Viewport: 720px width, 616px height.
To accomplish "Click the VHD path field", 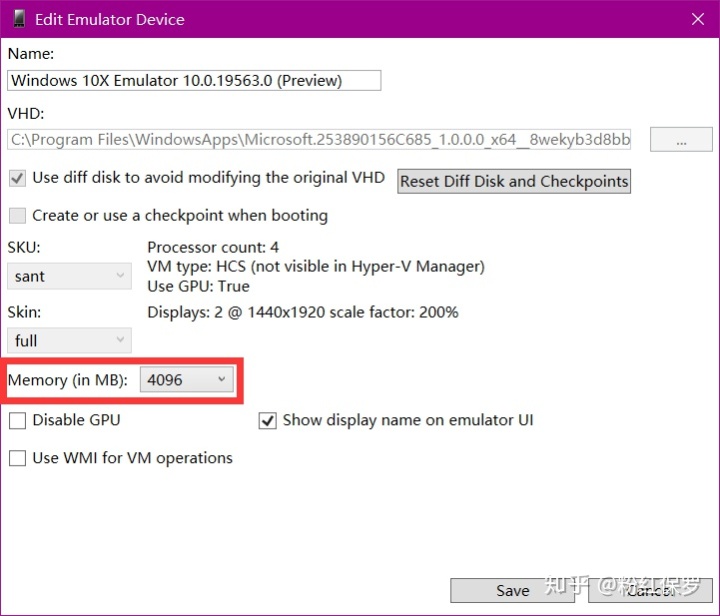I will [x=319, y=140].
